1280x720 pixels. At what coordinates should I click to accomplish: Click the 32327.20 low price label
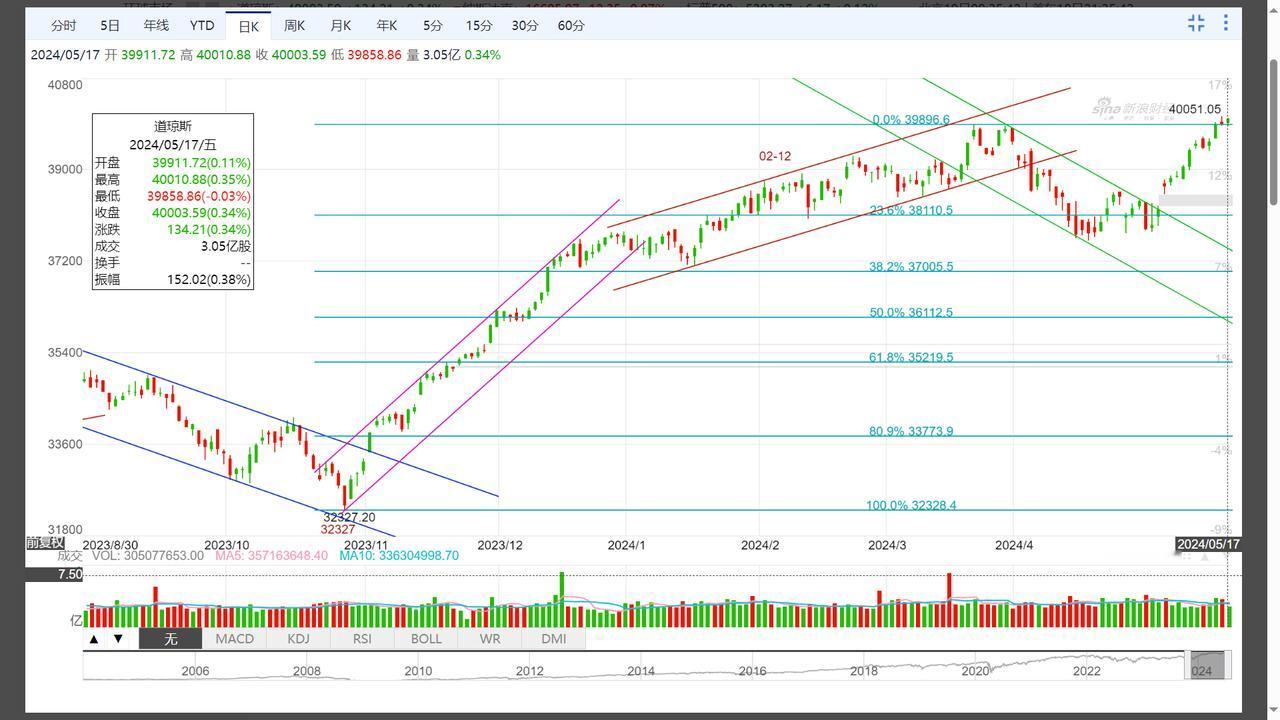349,518
